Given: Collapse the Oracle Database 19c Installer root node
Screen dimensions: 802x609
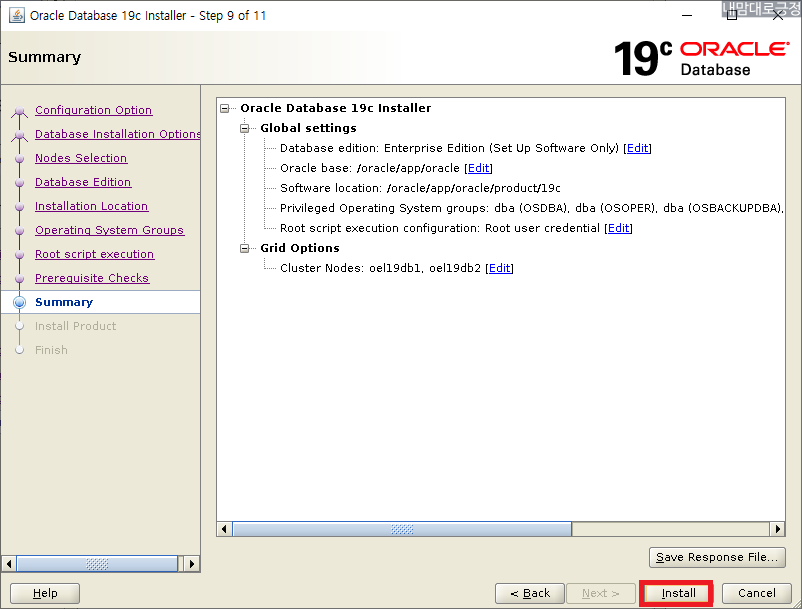Looking at the screenshot, I should pyautogui.click(x=225, y=108).
